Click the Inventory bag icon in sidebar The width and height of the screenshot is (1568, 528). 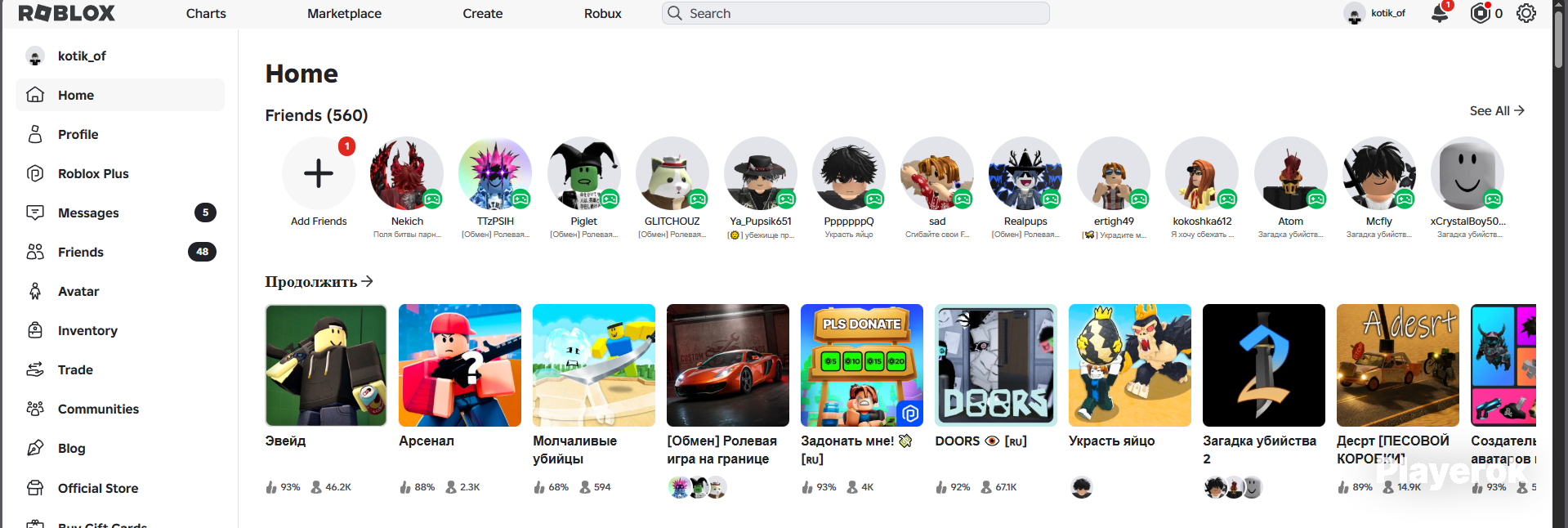(35, 330)
